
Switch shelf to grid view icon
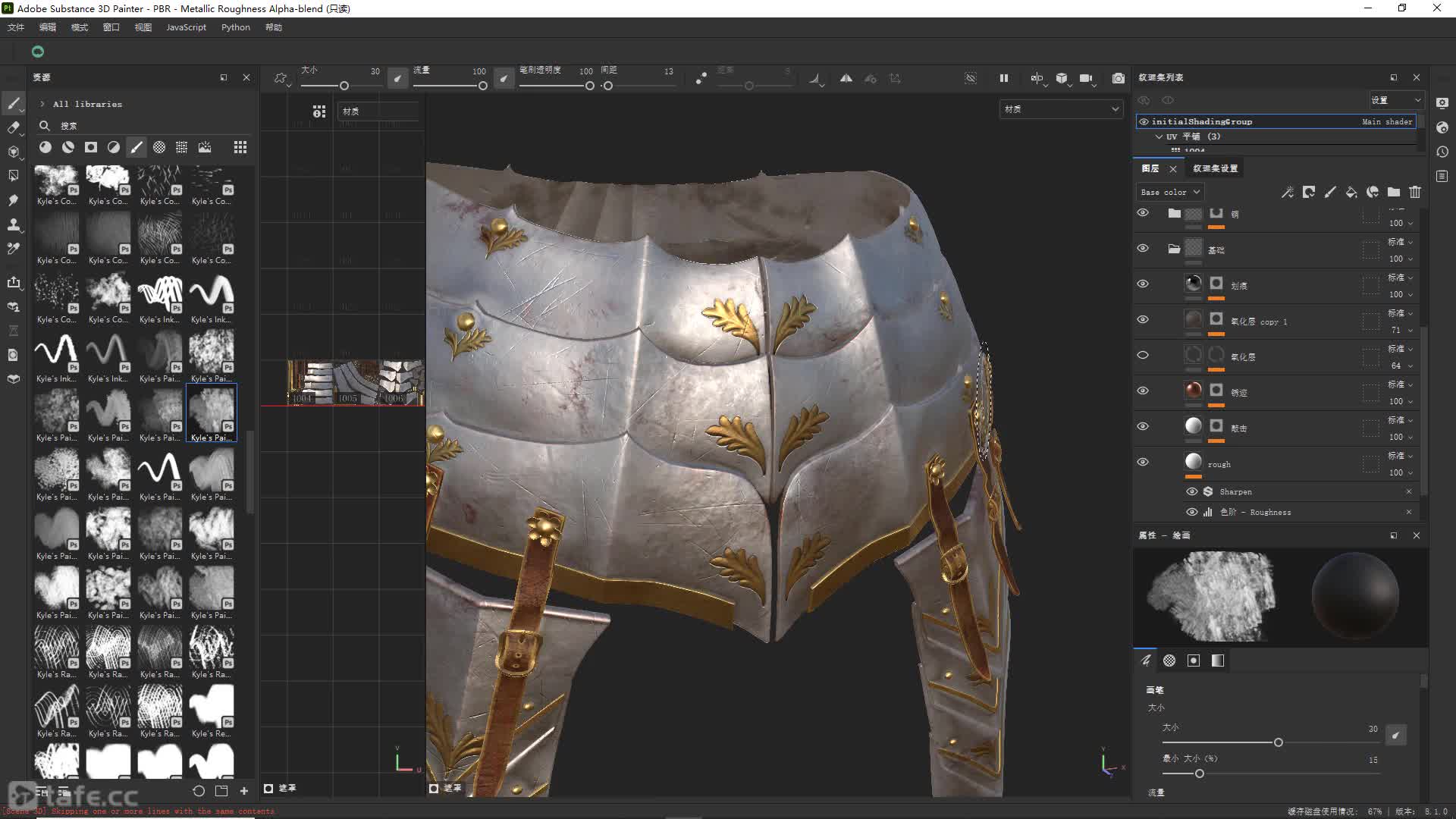pos(240,147)
